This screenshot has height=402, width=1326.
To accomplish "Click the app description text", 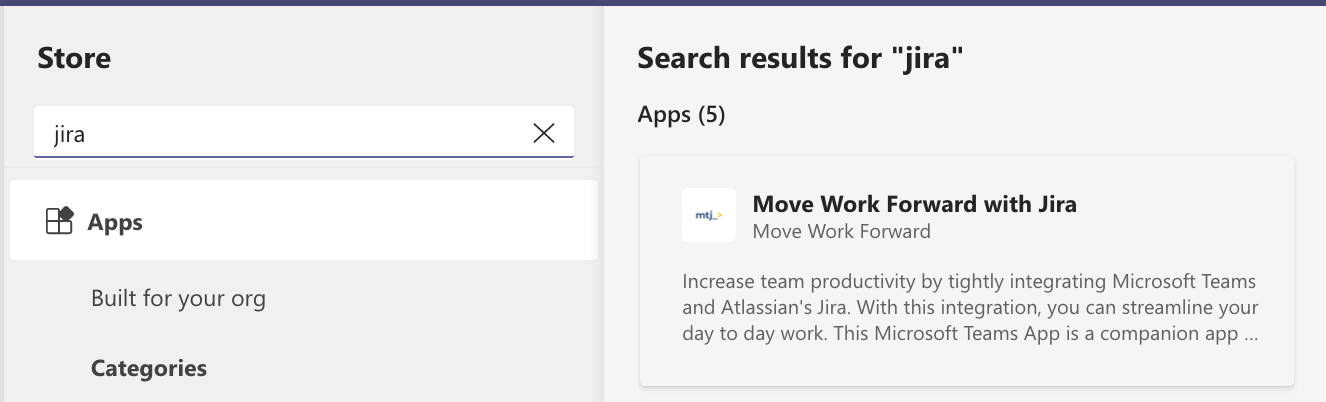I will coord(968,308).
